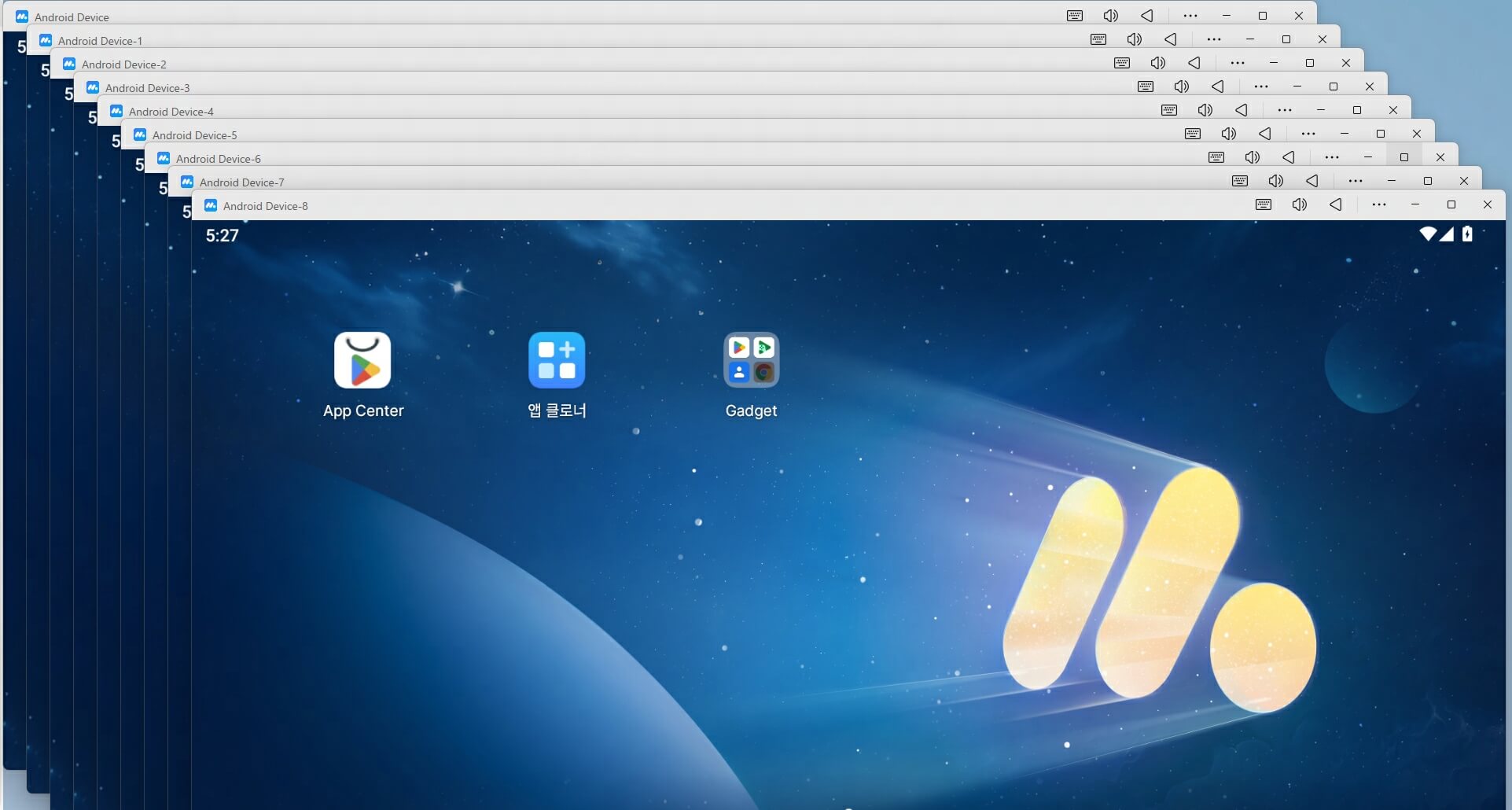Click keyboard icon in first Android Device window
The image size is (1512, 810).
tap(1075, 16)
